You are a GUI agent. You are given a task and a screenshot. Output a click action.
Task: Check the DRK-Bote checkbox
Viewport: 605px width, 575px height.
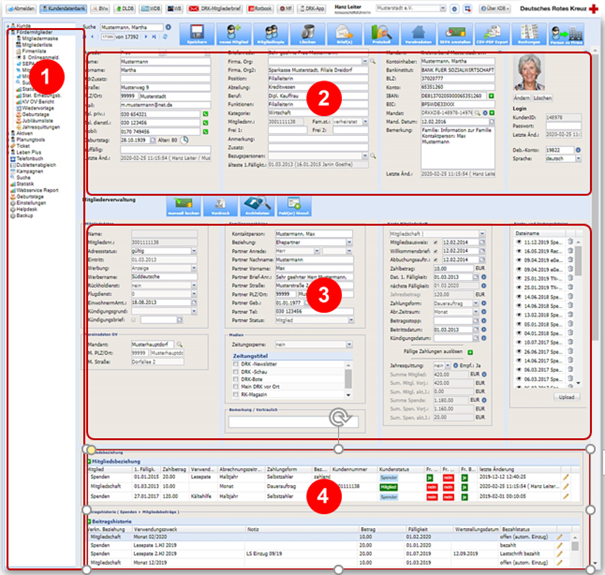click(x=236, y=380)
